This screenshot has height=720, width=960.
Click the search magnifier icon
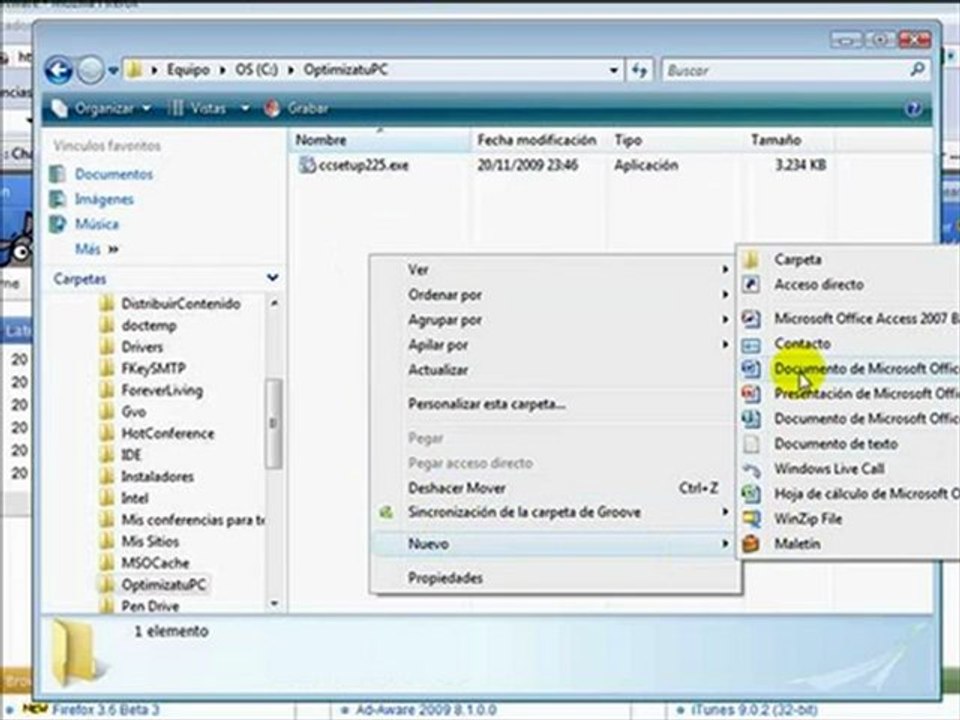click(917, 70)
